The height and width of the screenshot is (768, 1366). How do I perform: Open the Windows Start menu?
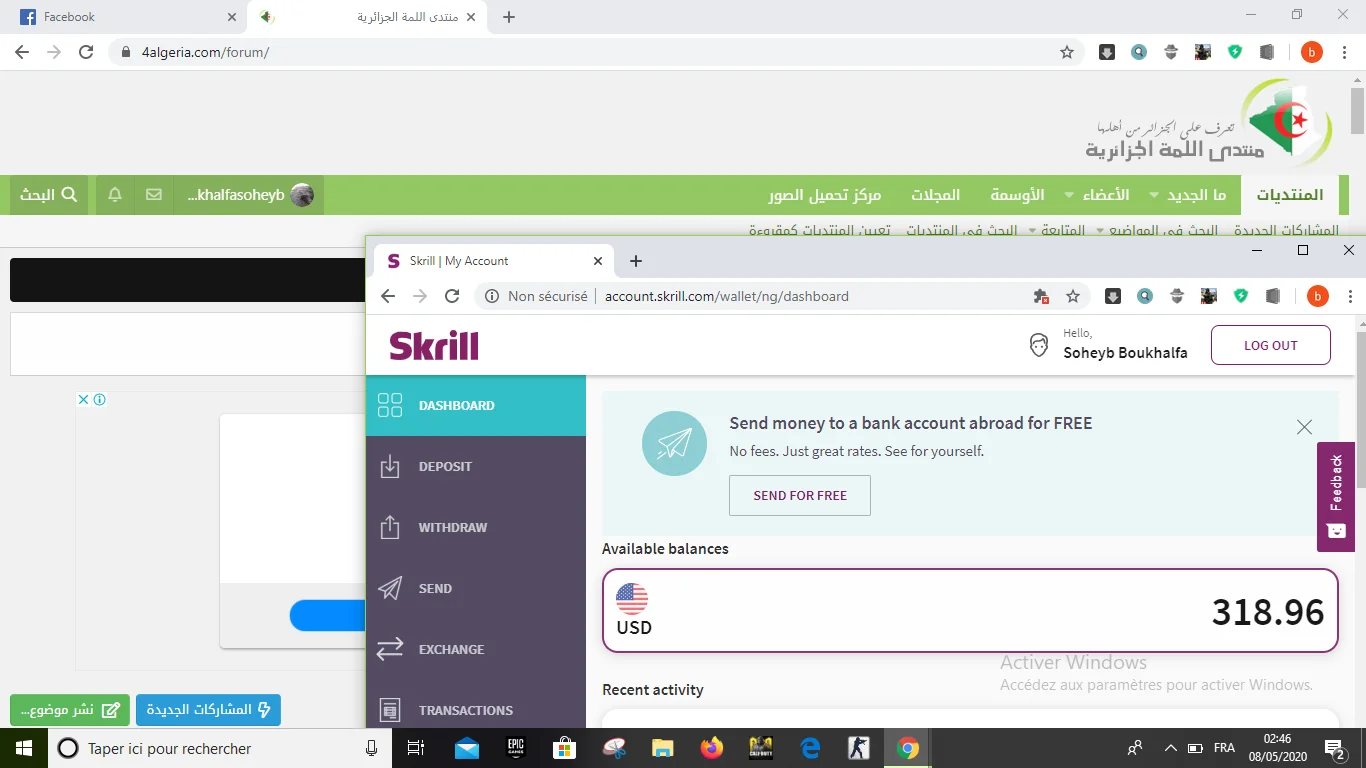(23, 748)
